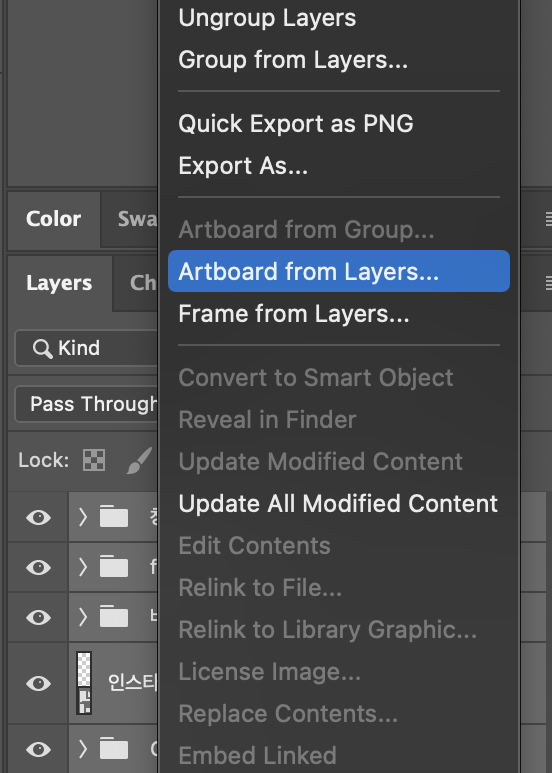Open the Color panel menu icon
The image size is (552, 773).
pyautogui.click(x=548, y=218)
